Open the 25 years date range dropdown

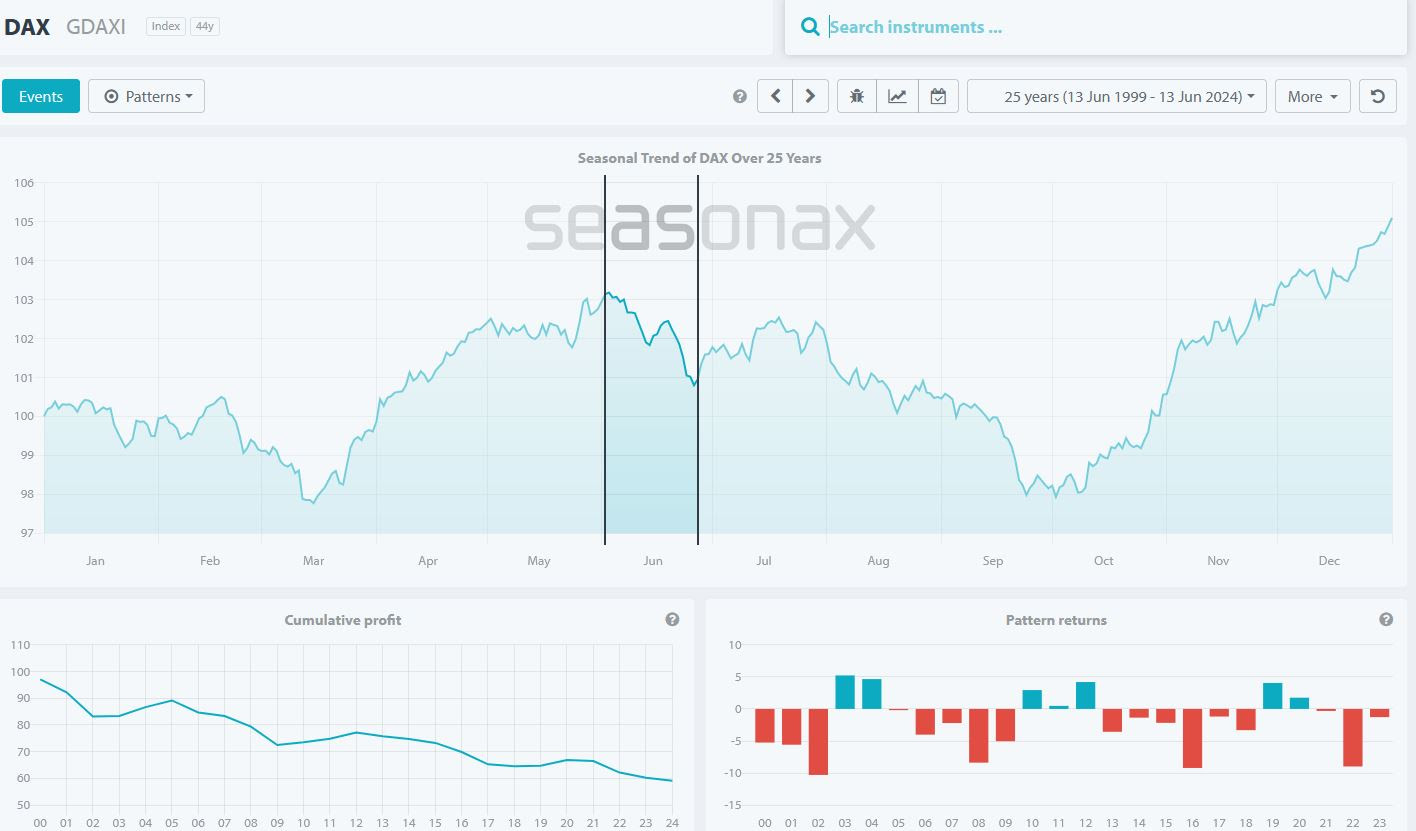click(1117, 96)
